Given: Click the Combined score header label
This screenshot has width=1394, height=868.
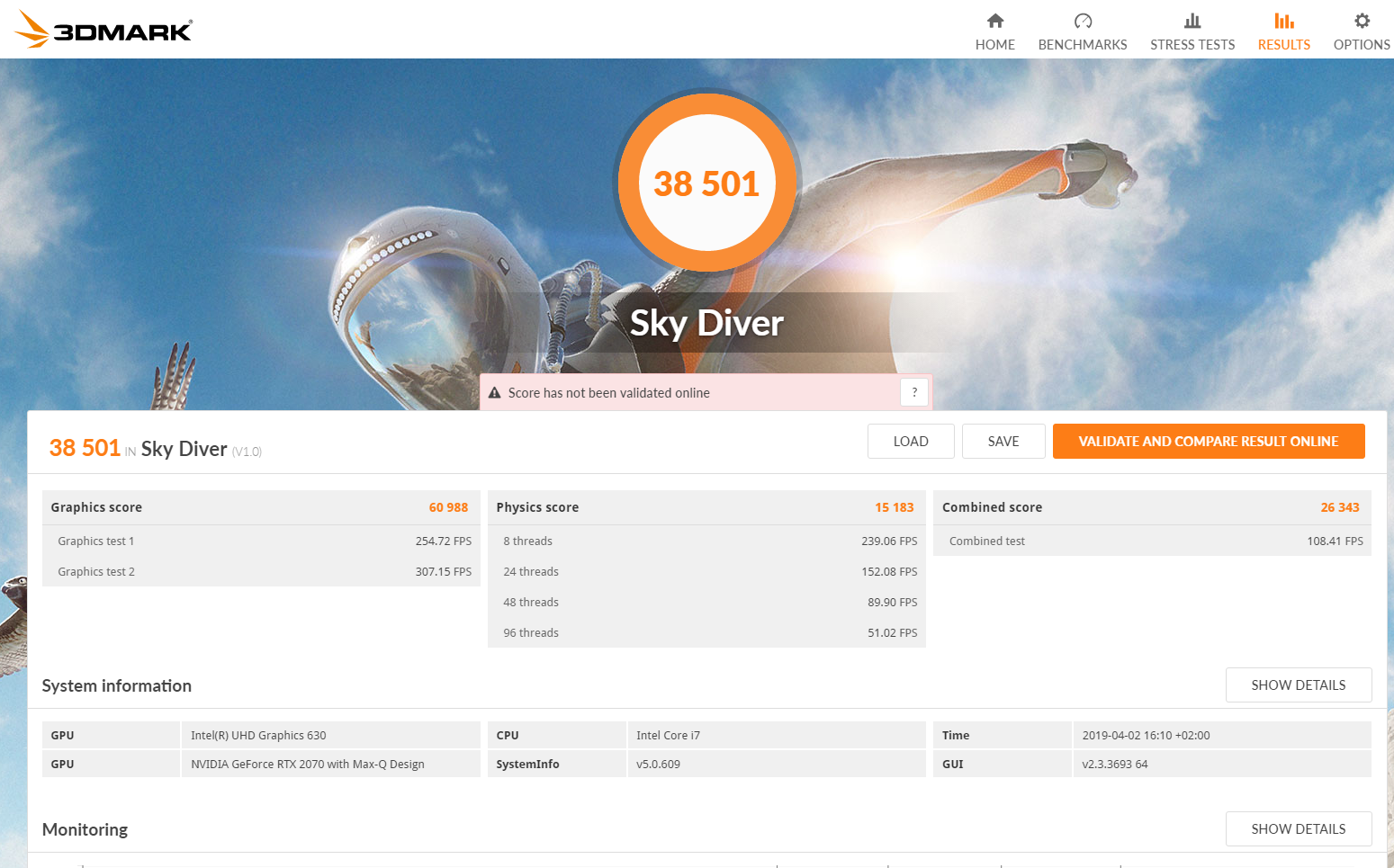Looking at the screenshot, I should pyautogui.click(x=992, y=507).
